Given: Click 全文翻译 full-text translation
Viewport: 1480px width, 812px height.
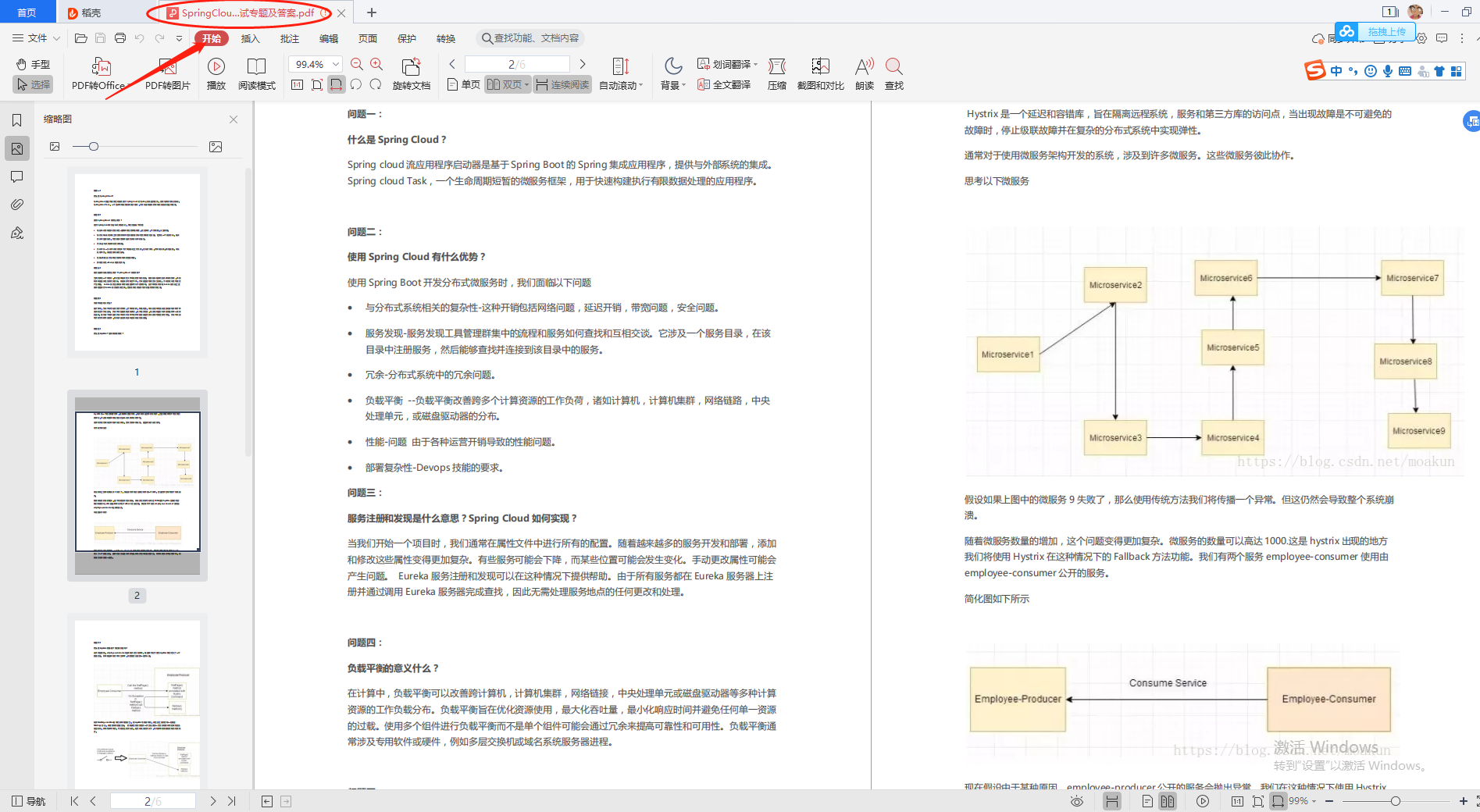Looking at the screenshot, I should tap(724, 84).
